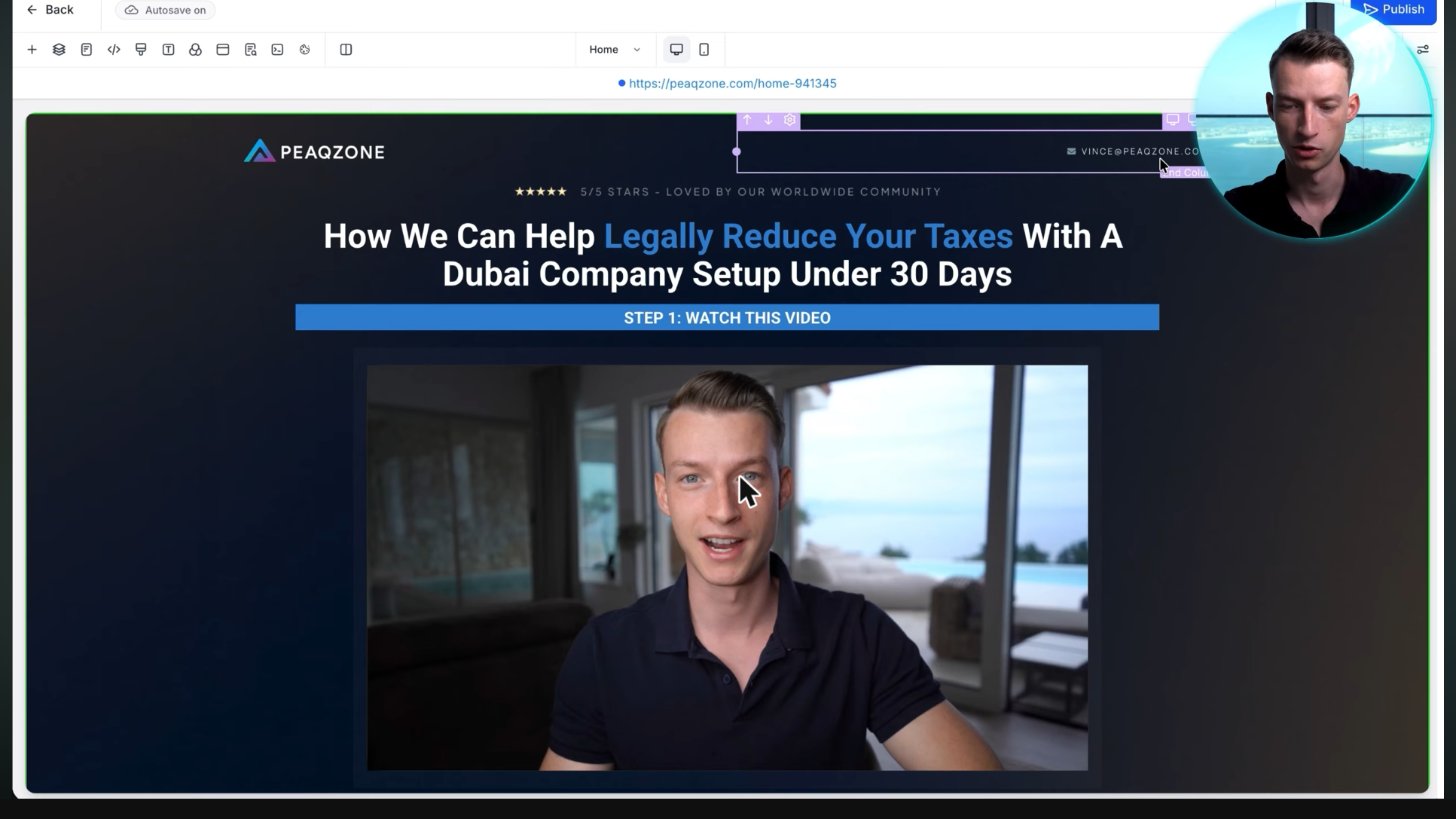Click the column resize handle dot
1456x819 pixels.
click(x=737, y=152)
